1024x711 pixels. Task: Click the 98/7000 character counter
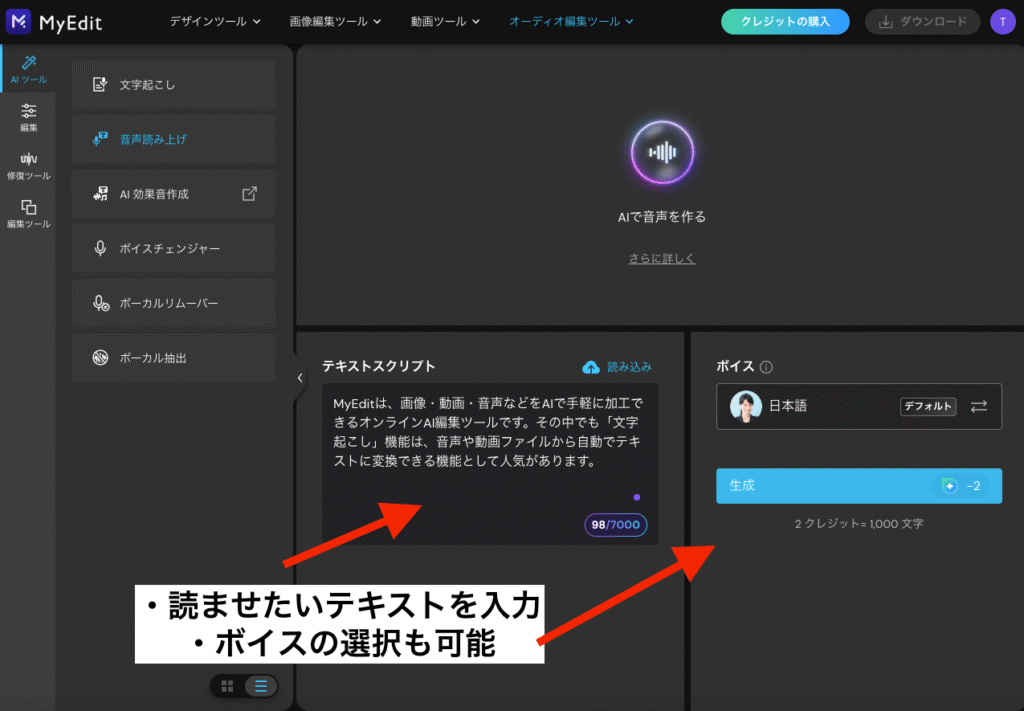(x=615, y=525)
